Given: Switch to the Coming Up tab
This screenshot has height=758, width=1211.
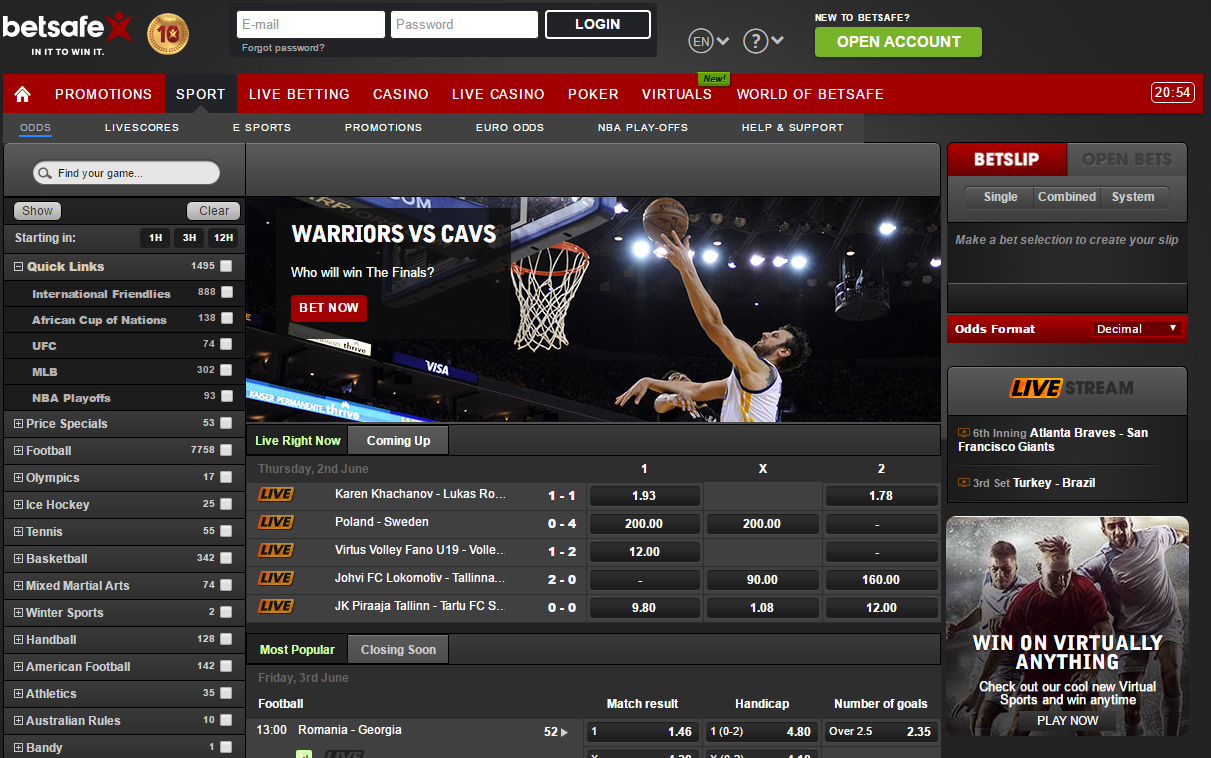Looking at the screenshot, I should pyautogui.click(x=398, y=441).
